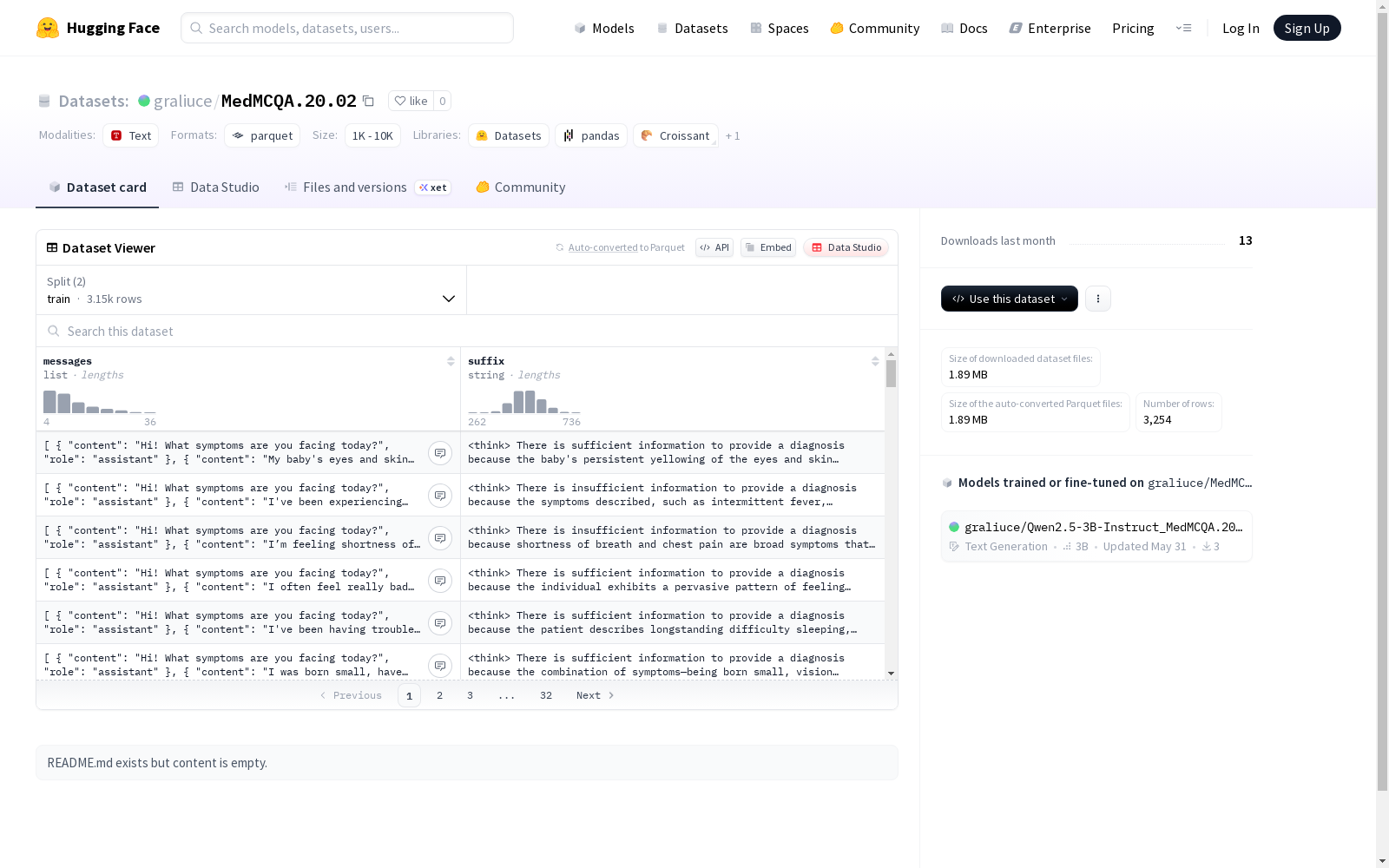
Task: Go to Models in the top navigation
Action: pos(604,28)
